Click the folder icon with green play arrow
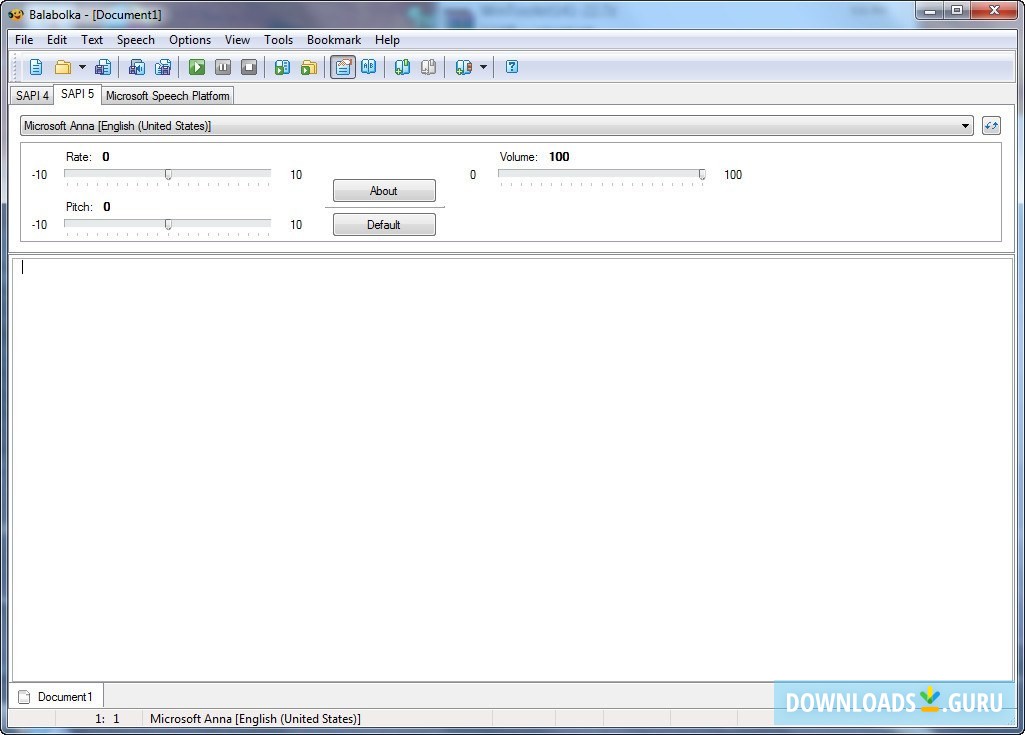Viewport: 1025px width, 735px height. click(x=309, y=67)
